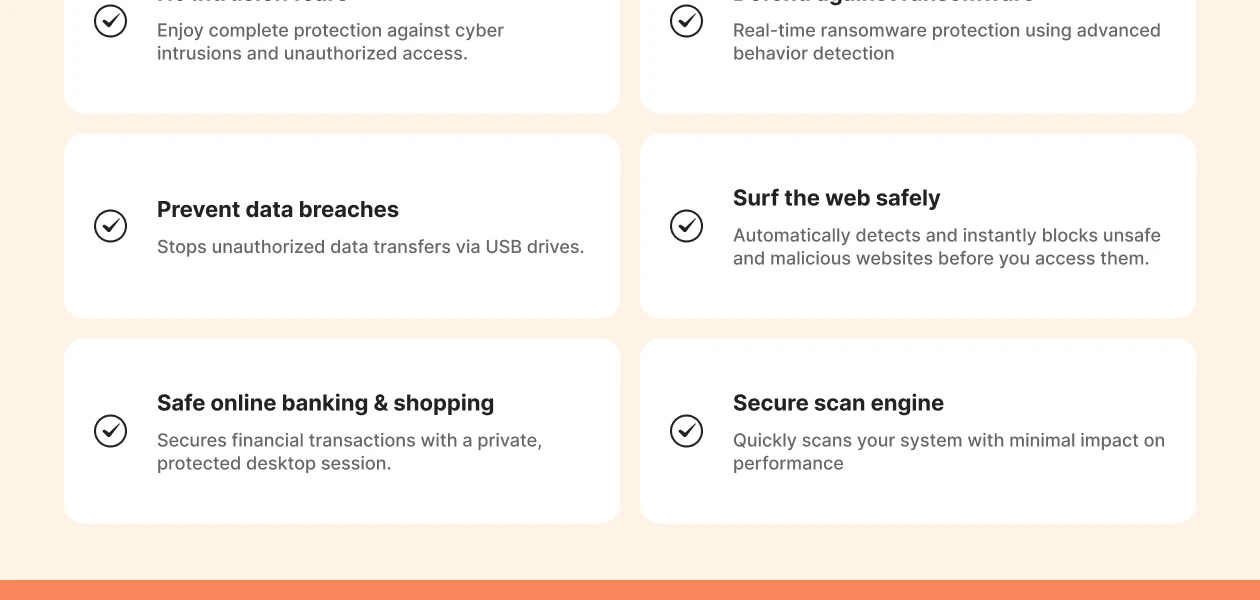Click the Secure scan engine title
1260x600 pixels.
point(839,403)
